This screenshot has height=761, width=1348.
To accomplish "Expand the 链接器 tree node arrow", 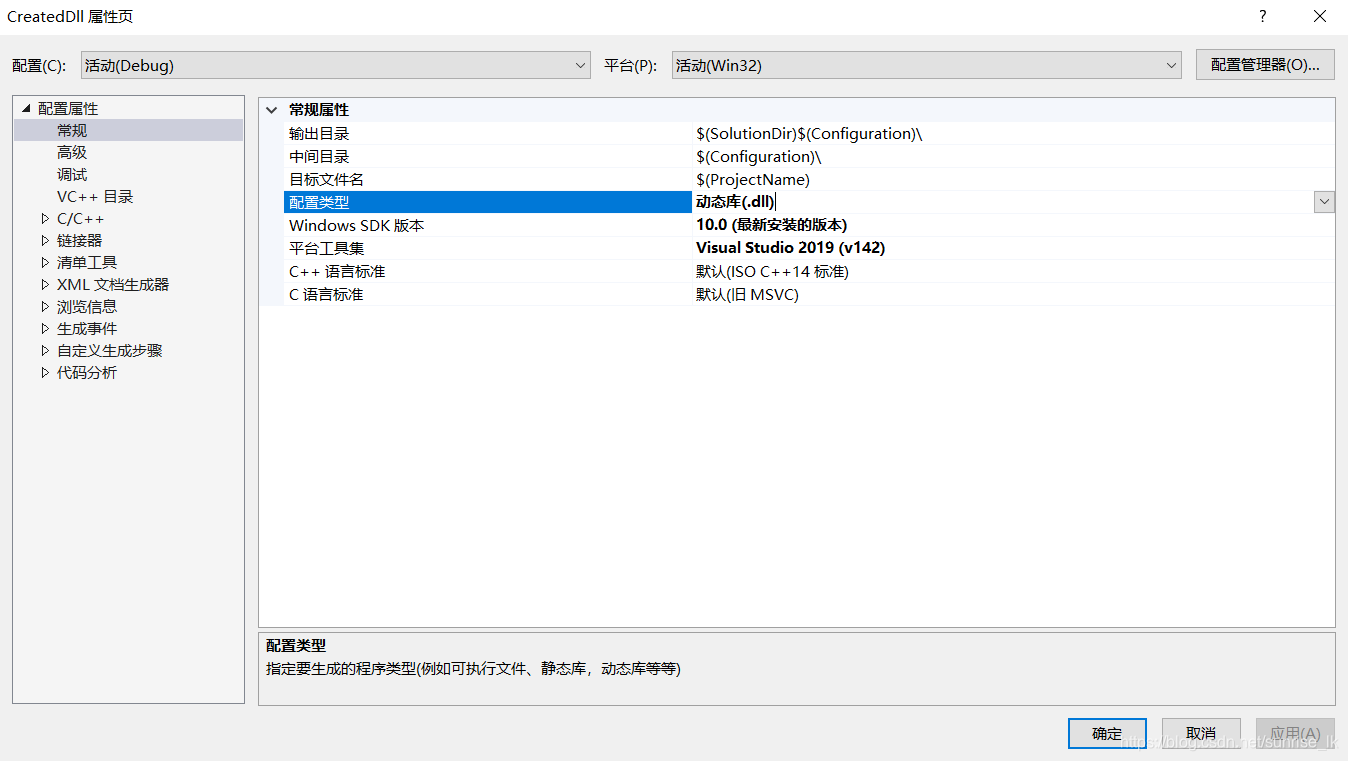I will pyautogui.click(x=45, y=240).
